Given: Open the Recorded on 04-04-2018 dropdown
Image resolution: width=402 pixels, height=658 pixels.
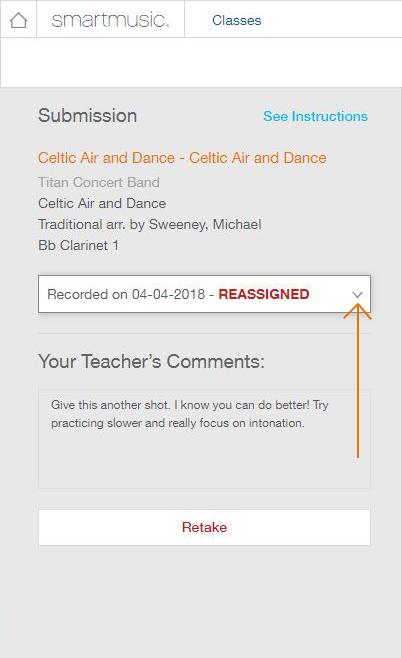Looking at the screenshot, I should [204, 294].
